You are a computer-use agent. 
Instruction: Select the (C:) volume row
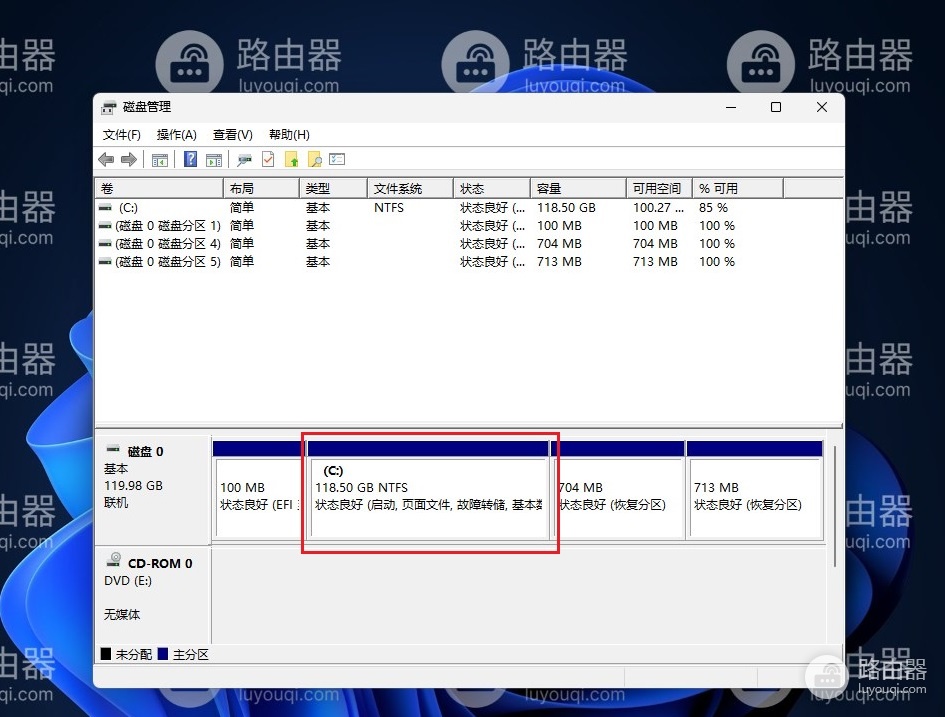point(440,207)
